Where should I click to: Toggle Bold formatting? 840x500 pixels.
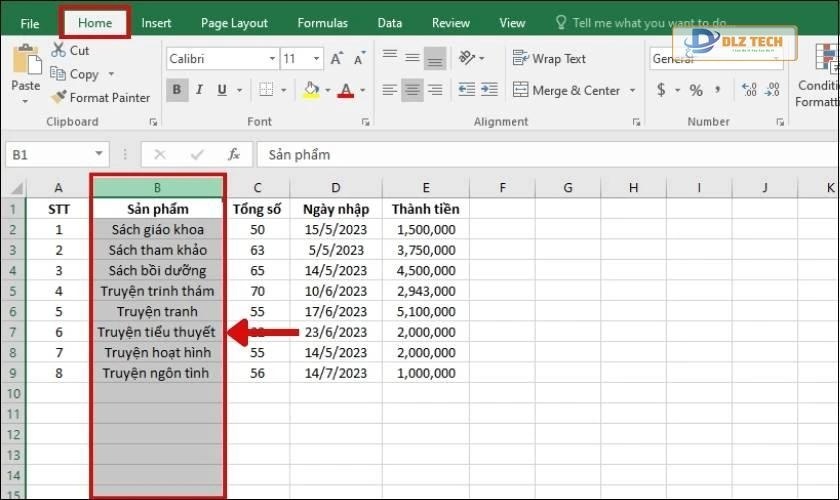tap(177, 91)
